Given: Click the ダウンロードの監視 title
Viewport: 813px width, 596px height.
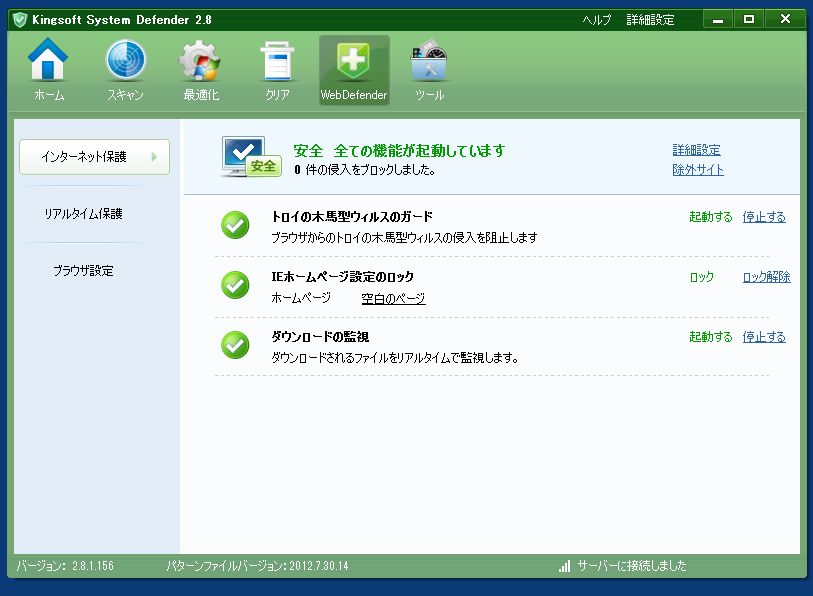Looking at the screenshot, I should [320, 337].
